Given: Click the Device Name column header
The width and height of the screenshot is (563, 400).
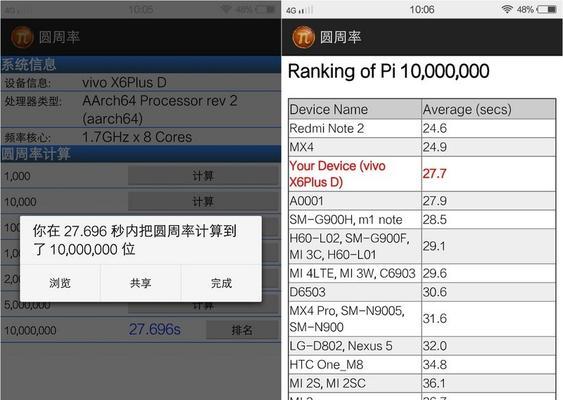Looking at the screenshot, I should 355,109.
